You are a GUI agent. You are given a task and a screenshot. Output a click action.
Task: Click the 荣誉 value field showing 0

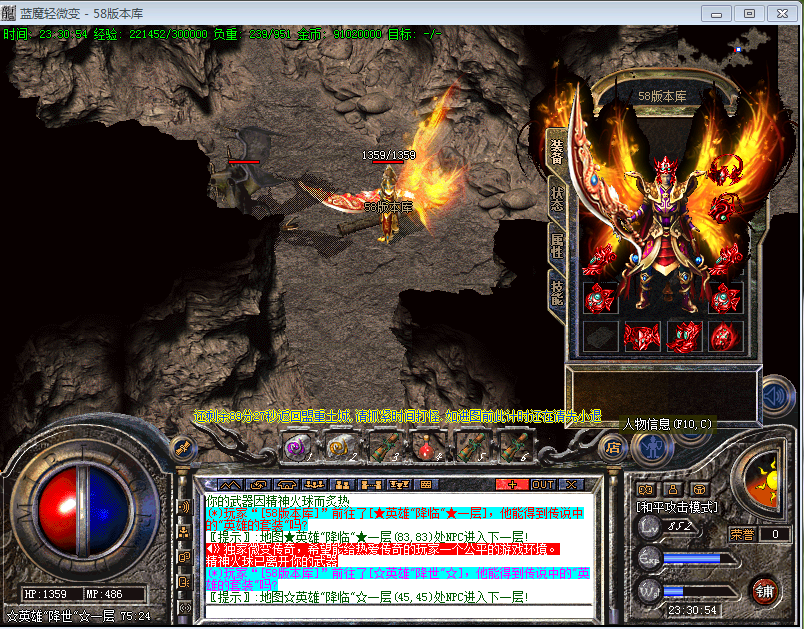pyautogui.click(x=774, y=535)
